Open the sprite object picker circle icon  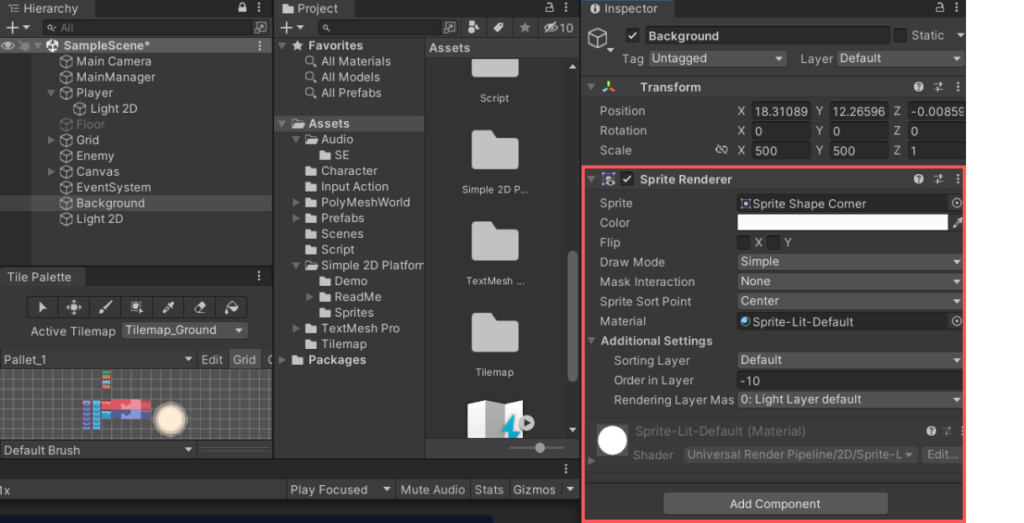(956, 203)
